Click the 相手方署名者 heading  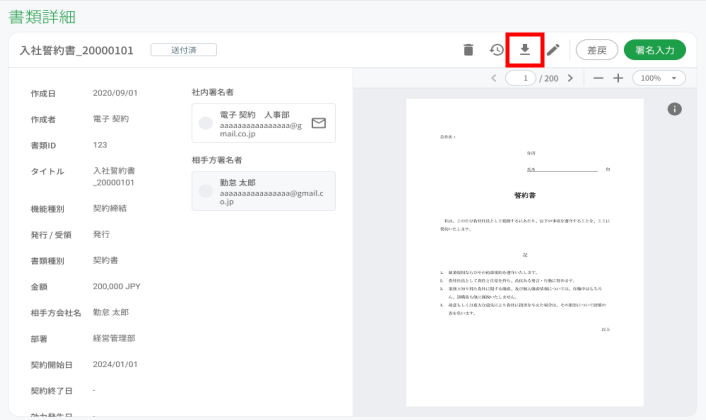tap(217, 160)
